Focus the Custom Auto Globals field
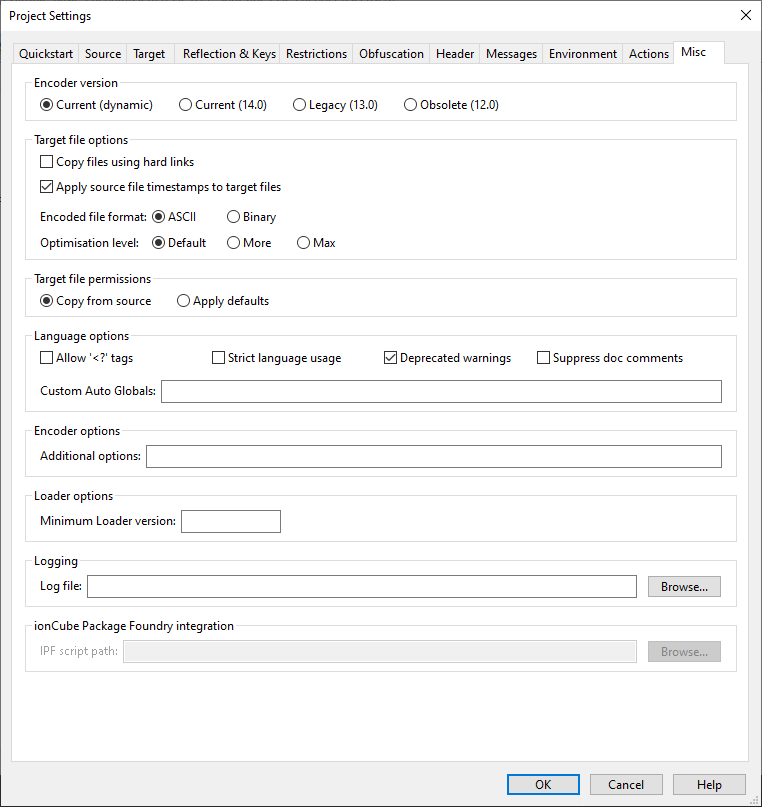This screenshot has height=807, width=762. [x=441, y=392]
